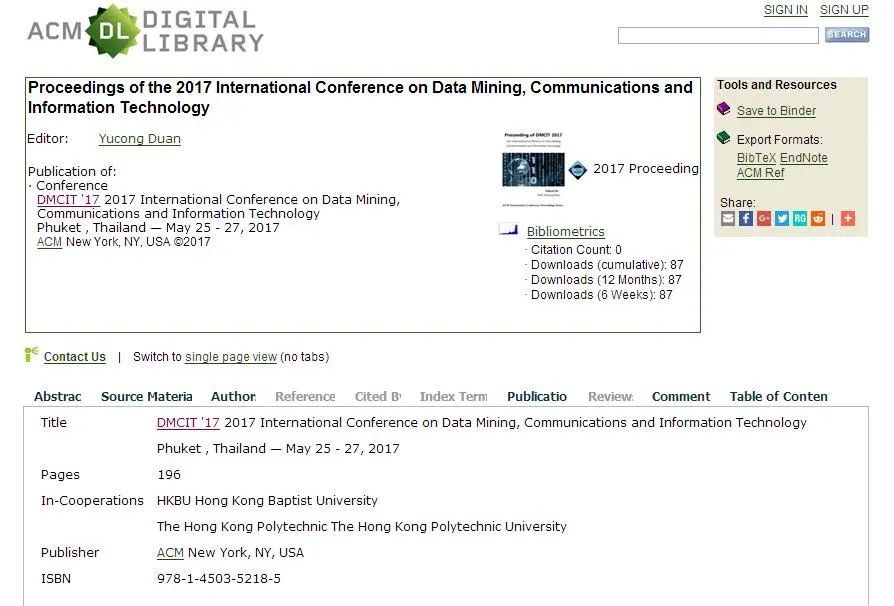Open the Bibliometrics link
The image size is (894, 606).
(x=566, y=231)
